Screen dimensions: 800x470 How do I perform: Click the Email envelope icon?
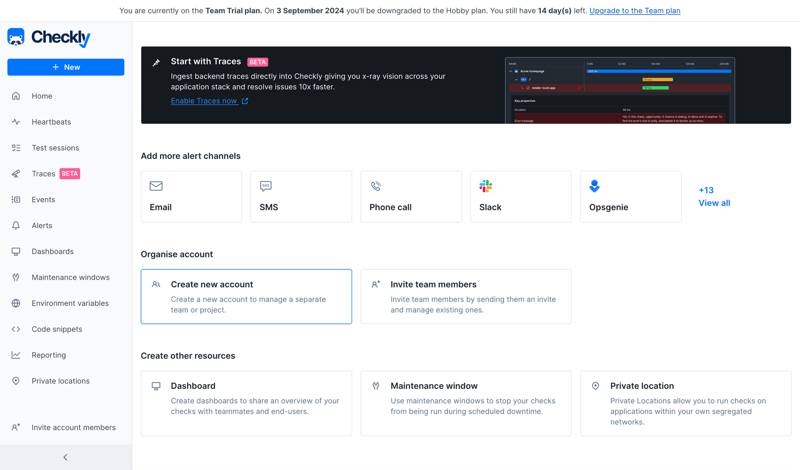pos(156,186)
